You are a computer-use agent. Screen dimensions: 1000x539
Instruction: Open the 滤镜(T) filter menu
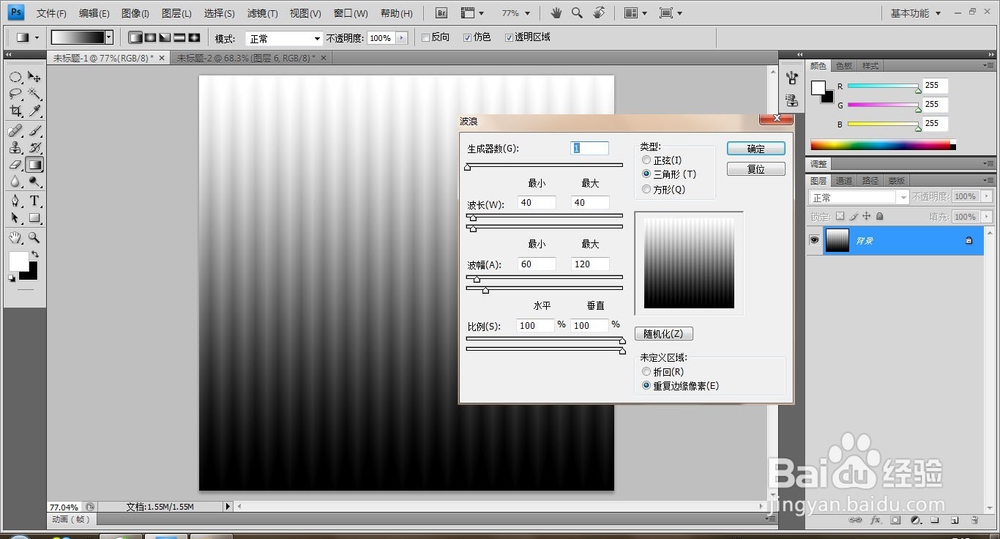[x=262, y=13]
